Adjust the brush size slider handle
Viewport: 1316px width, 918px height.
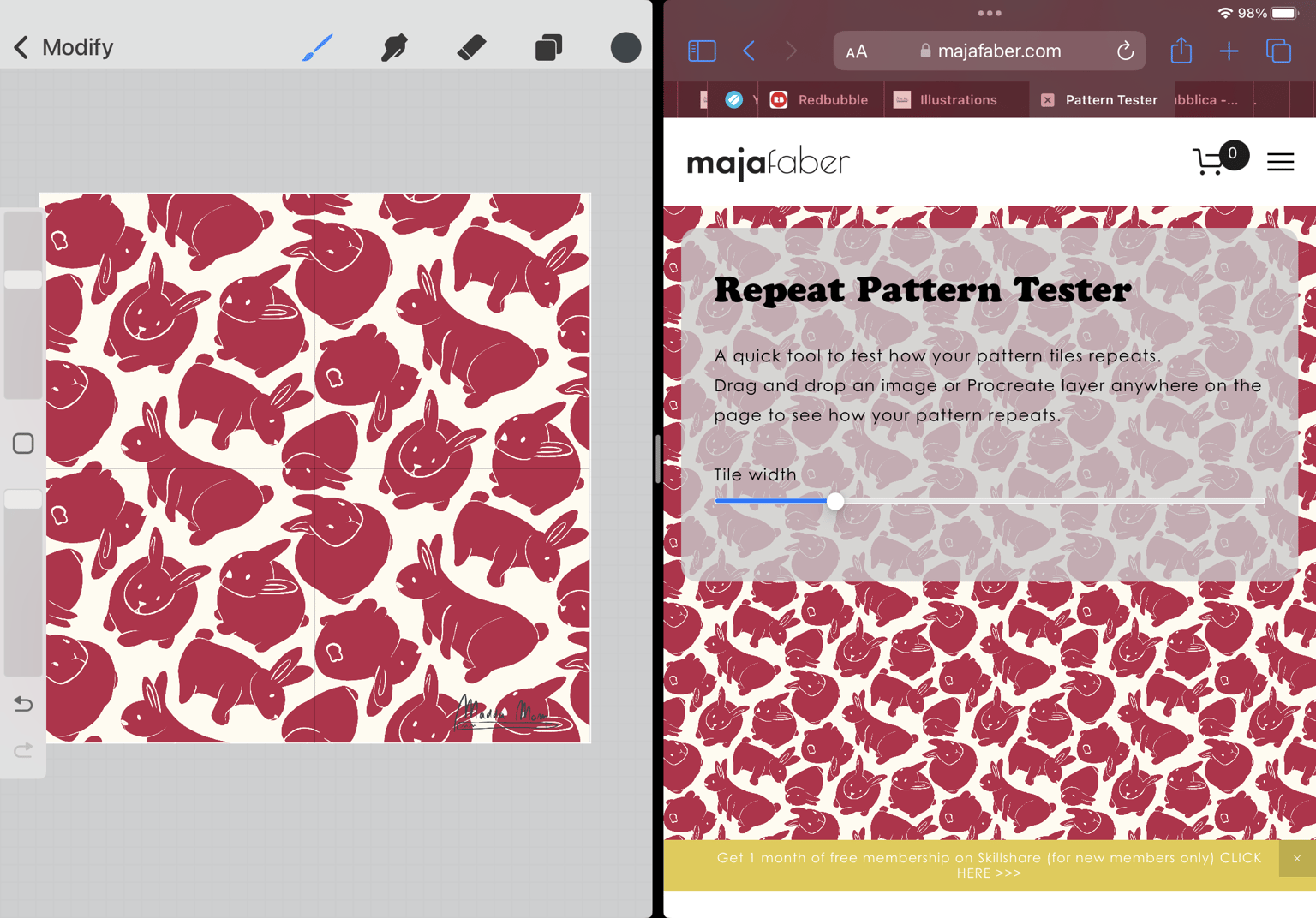pyautogui.click(x=23, y=279)
